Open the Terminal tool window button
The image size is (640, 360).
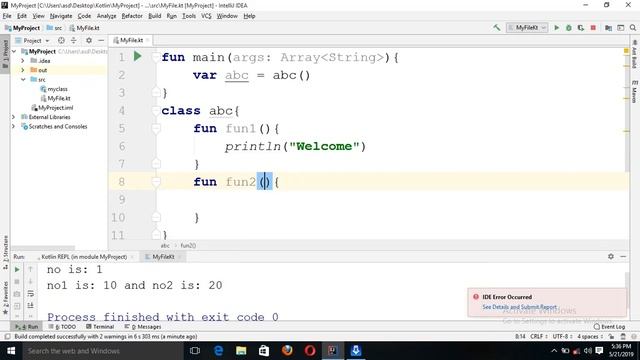[x=100, y=327]
